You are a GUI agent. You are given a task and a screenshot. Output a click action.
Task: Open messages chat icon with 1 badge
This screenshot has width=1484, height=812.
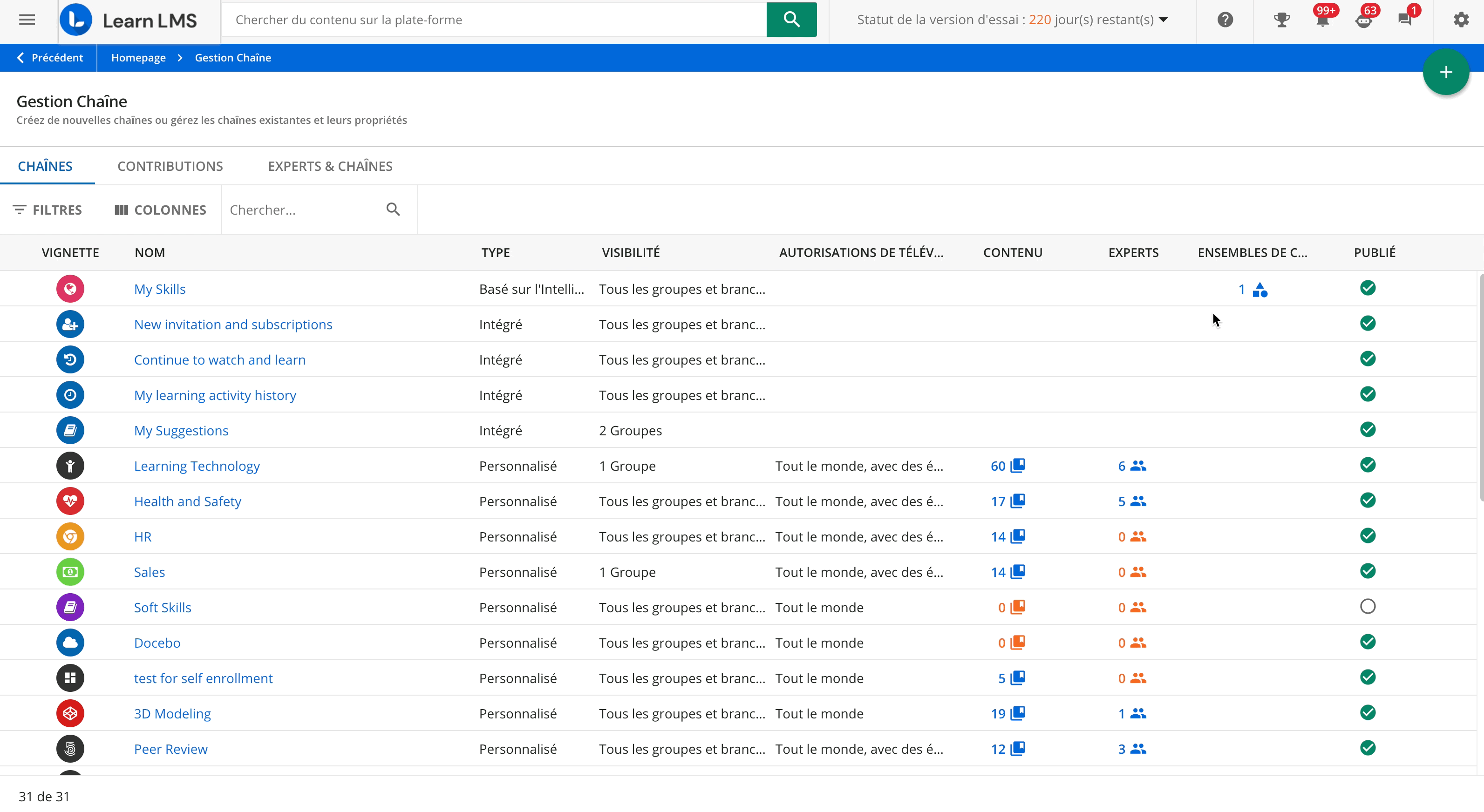point(1404,20)
